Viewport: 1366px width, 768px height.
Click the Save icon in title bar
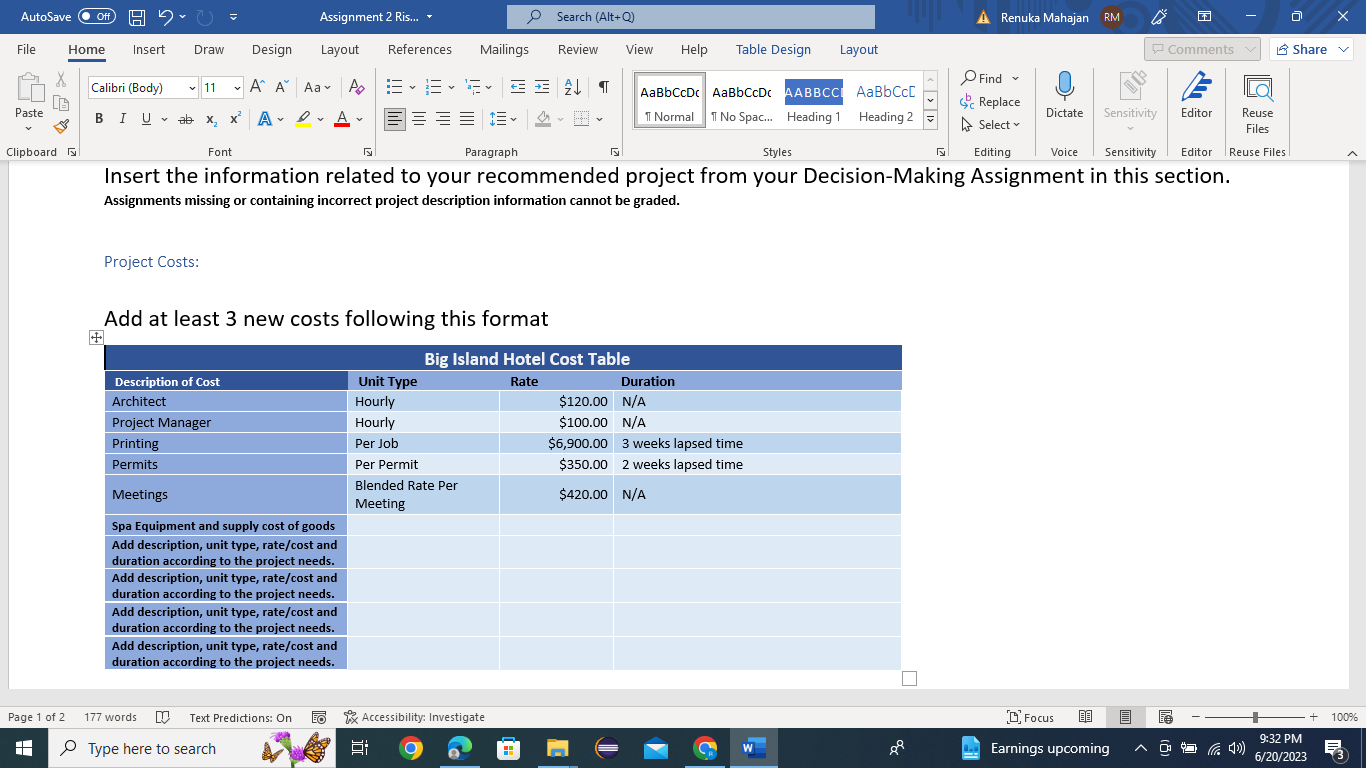tap(138, 17)
